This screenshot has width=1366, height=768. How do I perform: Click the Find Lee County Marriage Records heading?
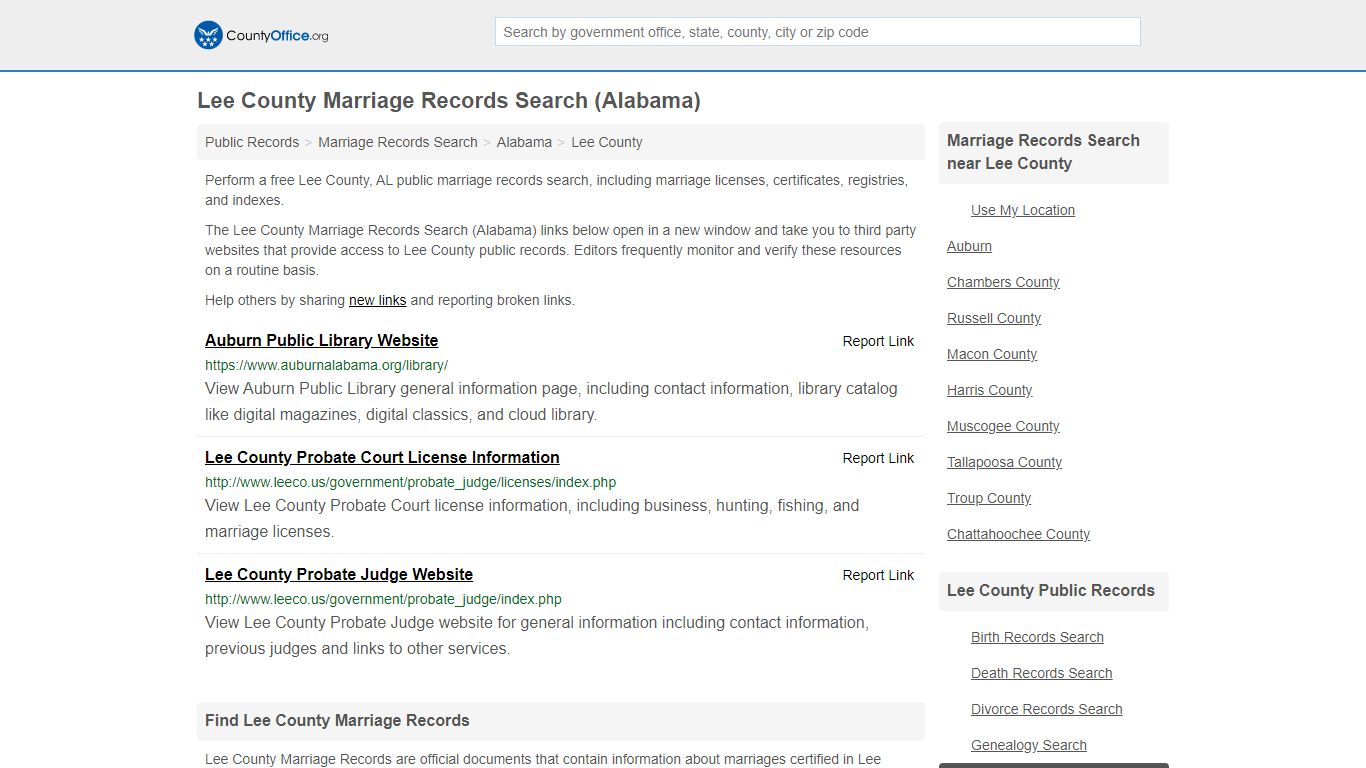coord(337,720)
